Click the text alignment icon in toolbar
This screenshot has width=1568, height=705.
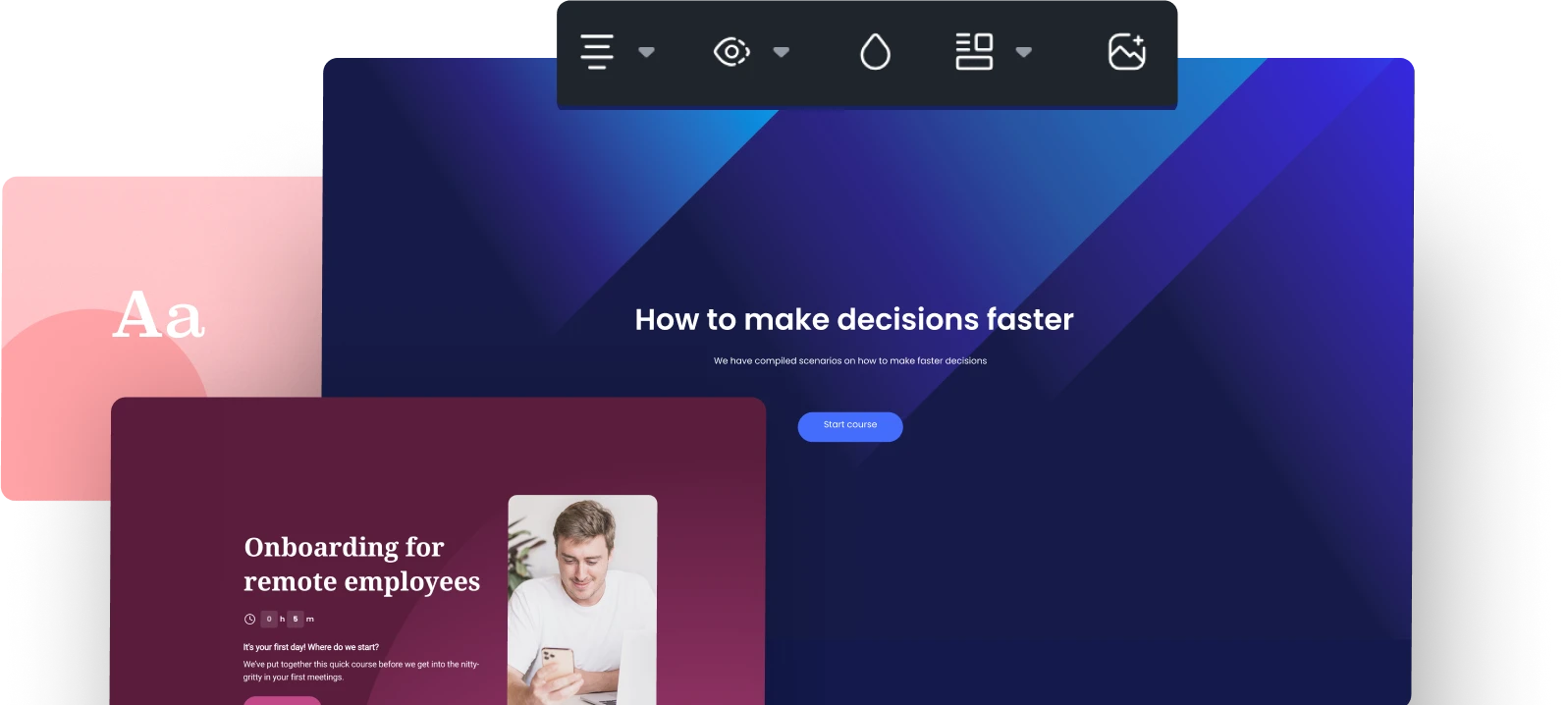(597, 52)
